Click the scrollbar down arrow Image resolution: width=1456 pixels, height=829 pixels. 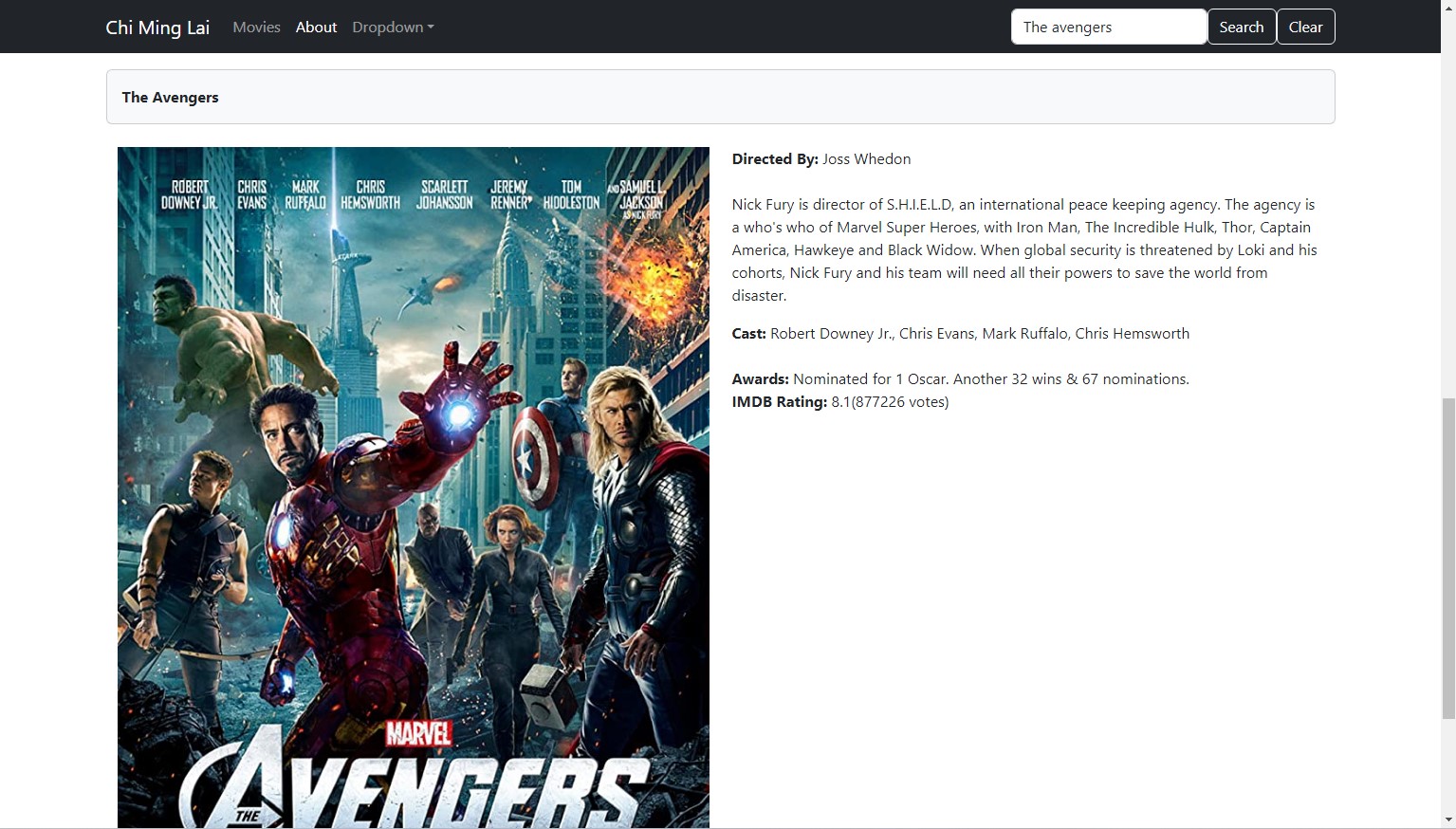[x=1447, y=820]
